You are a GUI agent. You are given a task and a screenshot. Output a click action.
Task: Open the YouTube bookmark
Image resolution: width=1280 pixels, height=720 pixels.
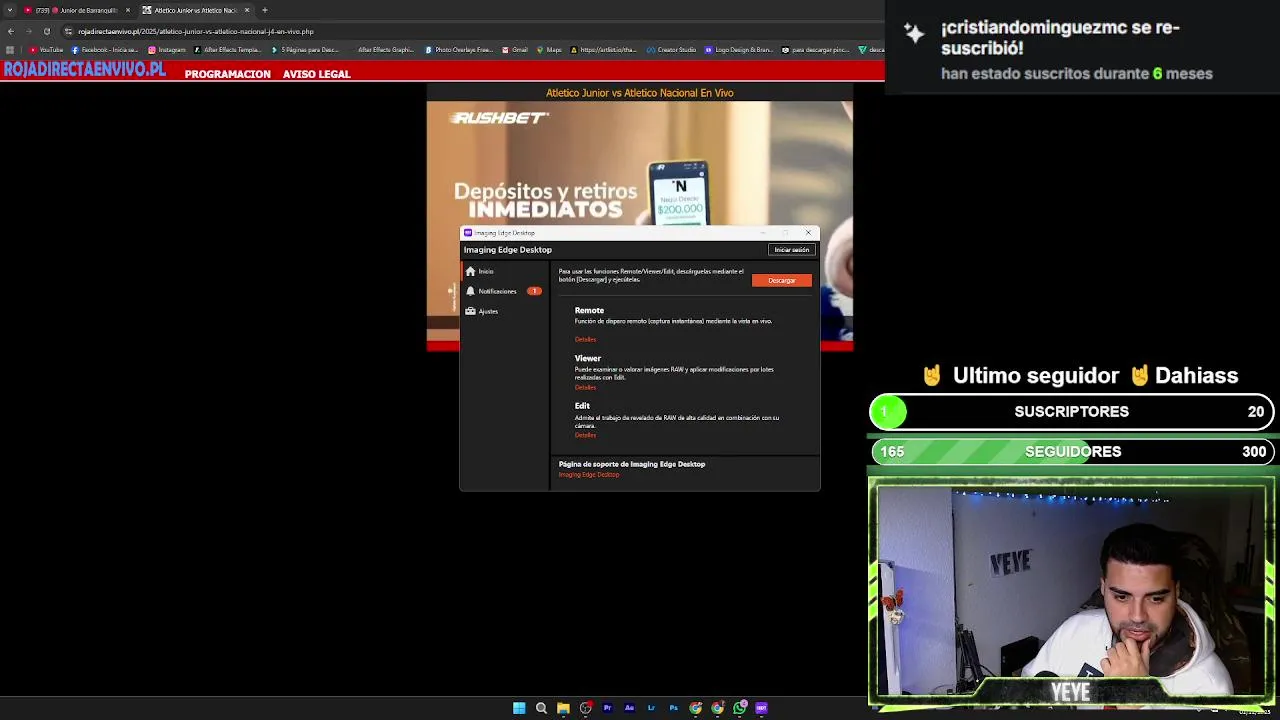[46, 50]
